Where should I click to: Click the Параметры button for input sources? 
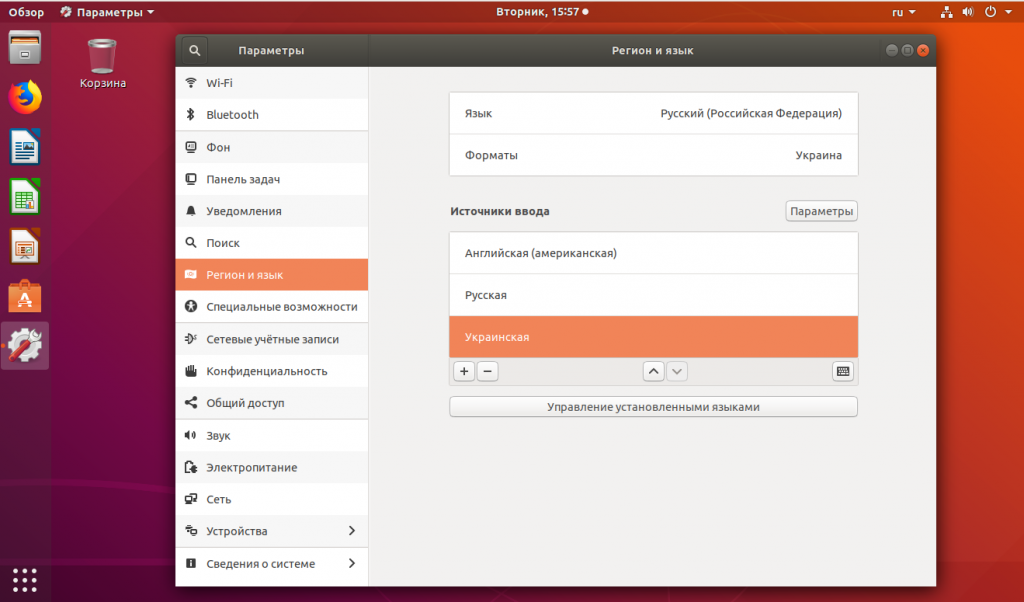click(821, 211)
